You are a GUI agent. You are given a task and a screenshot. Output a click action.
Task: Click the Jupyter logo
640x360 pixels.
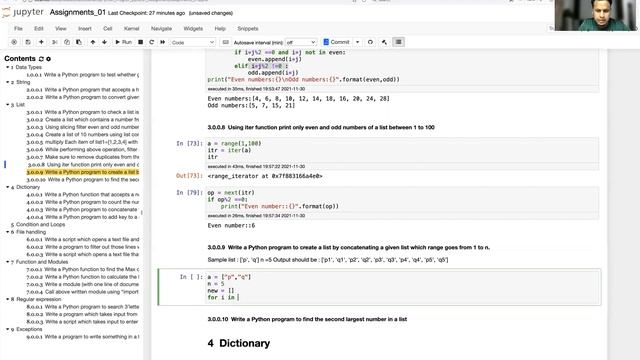23,12
